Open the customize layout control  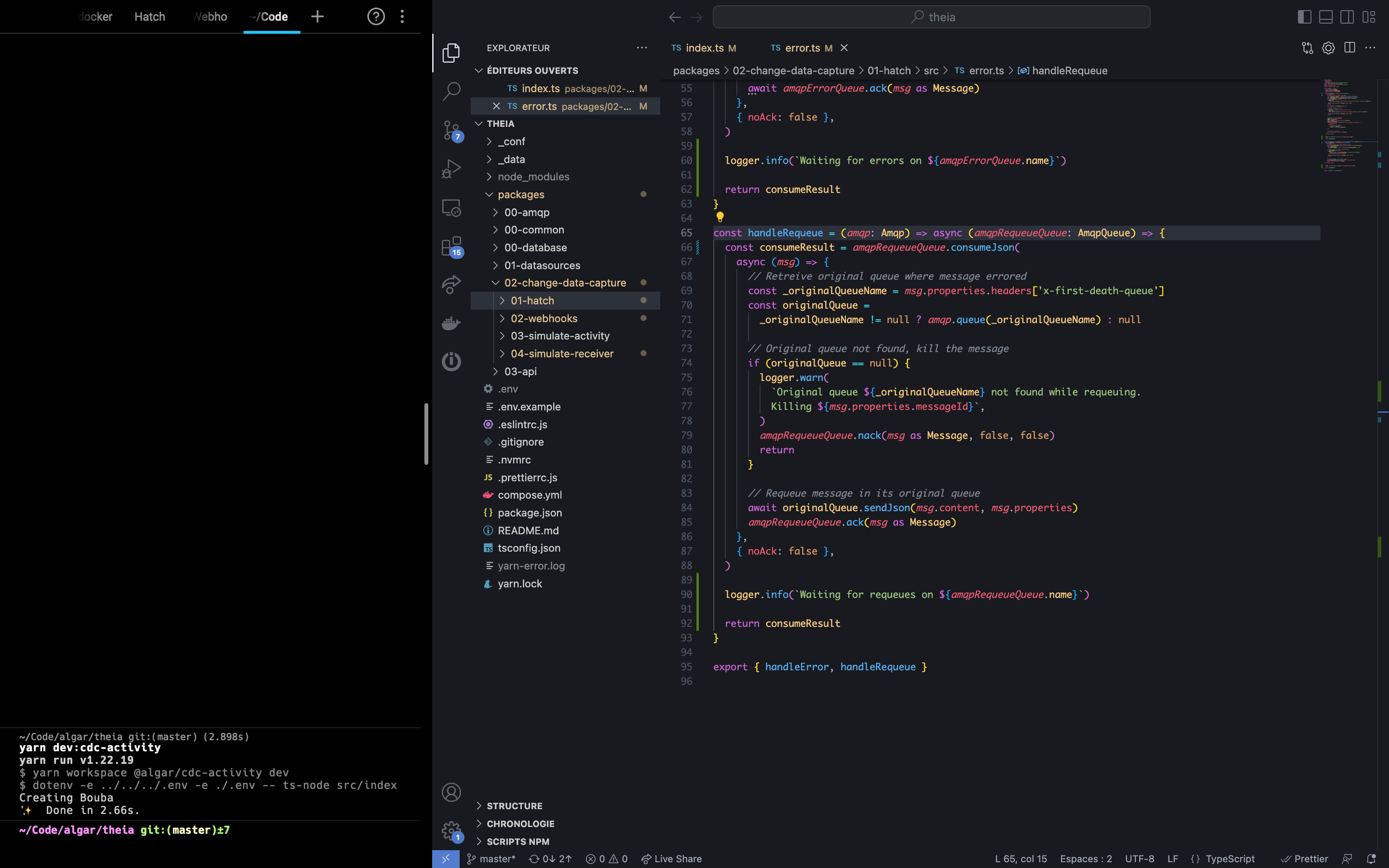point(1369,17)
